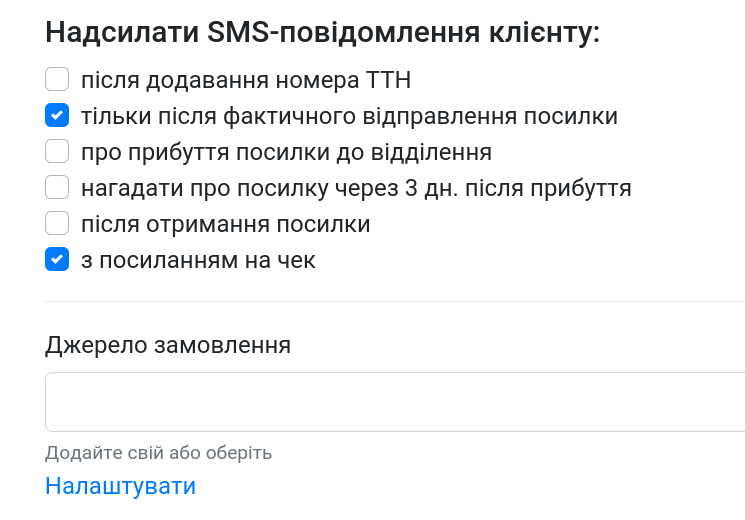
Task: Click the 'Джерело замовлення' field label
Action: pos(168,346)
